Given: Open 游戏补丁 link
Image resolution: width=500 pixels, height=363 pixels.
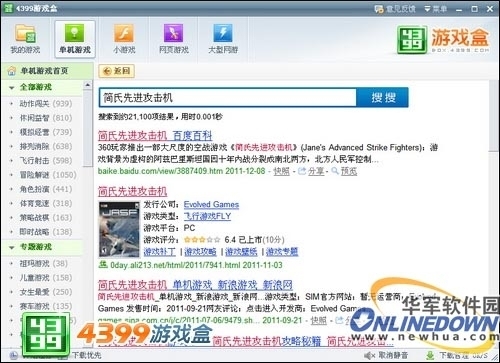Looking at the screenshot, I should coord(159,251).
